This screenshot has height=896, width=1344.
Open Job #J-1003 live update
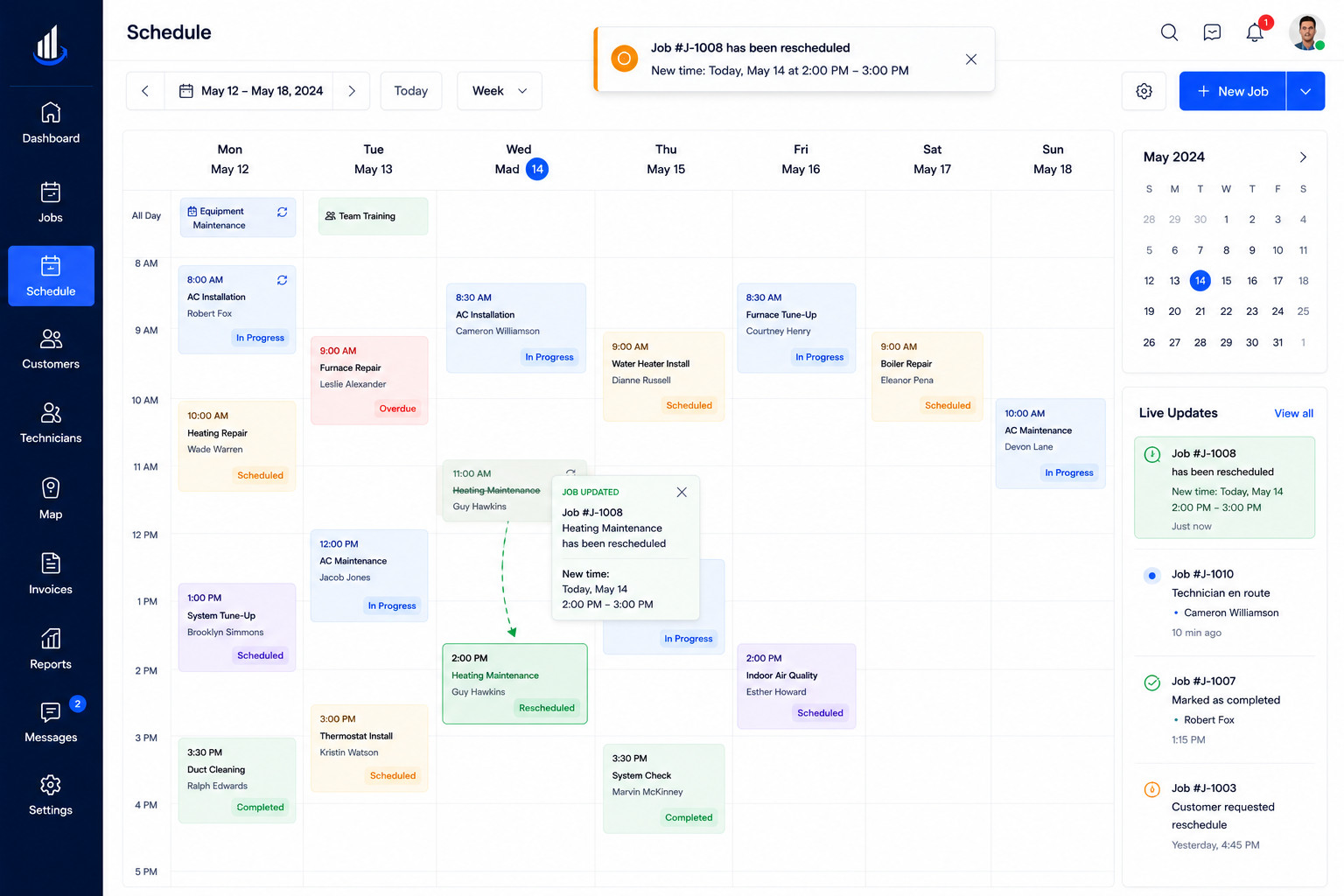pyautogui.click(x=1224, y=815)
